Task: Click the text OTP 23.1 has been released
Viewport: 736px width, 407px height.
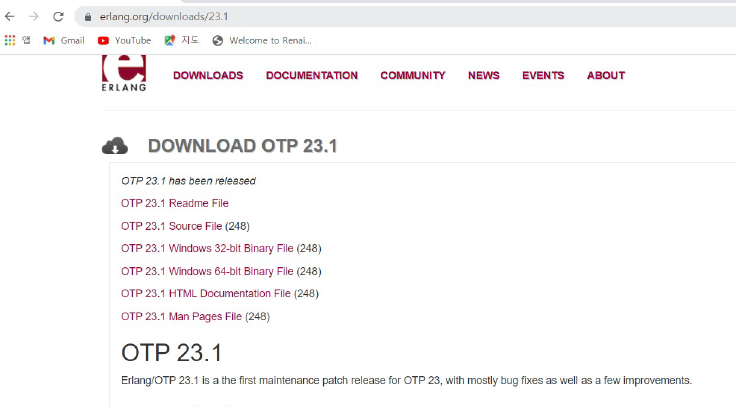Action: tap(188, 181)
